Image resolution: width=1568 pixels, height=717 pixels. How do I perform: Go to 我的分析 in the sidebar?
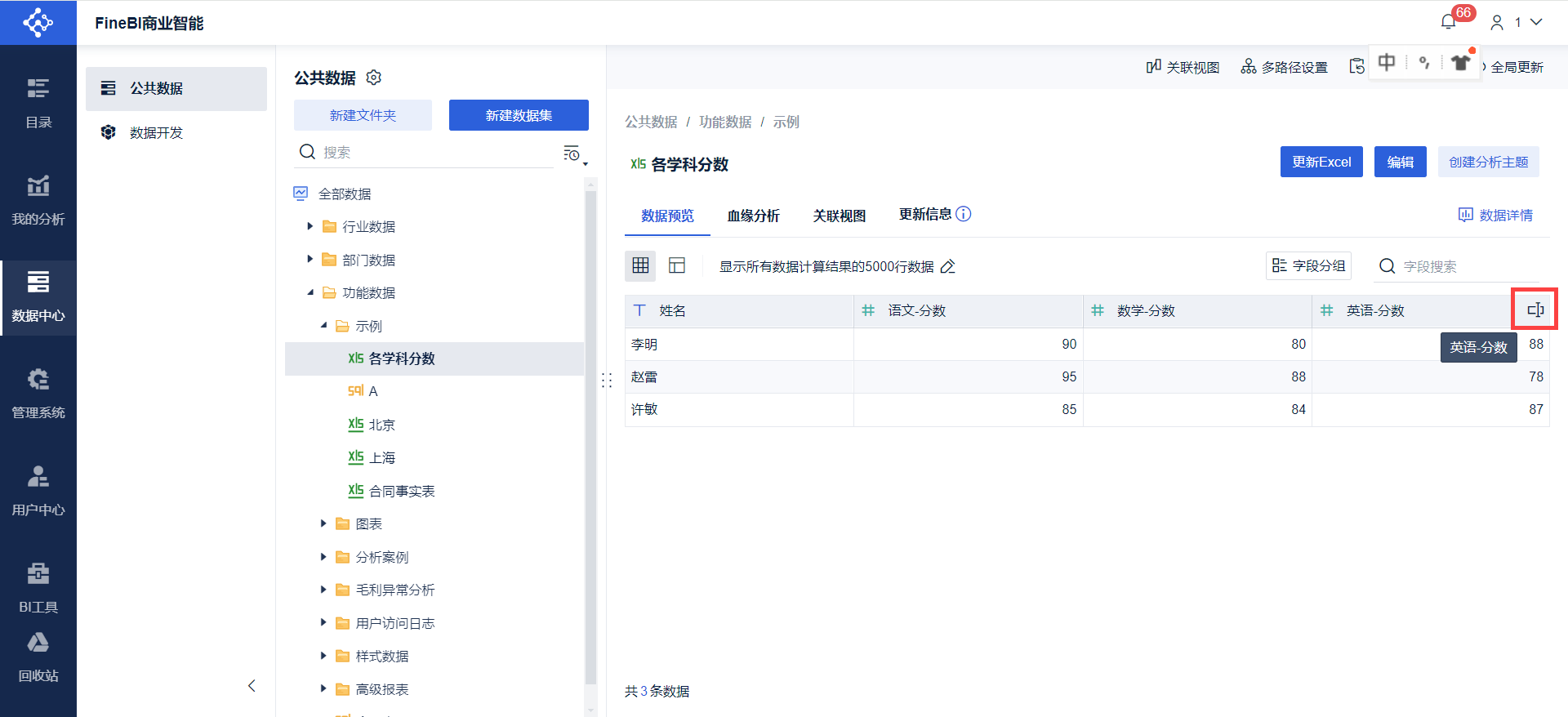click(x=38, y=201)
